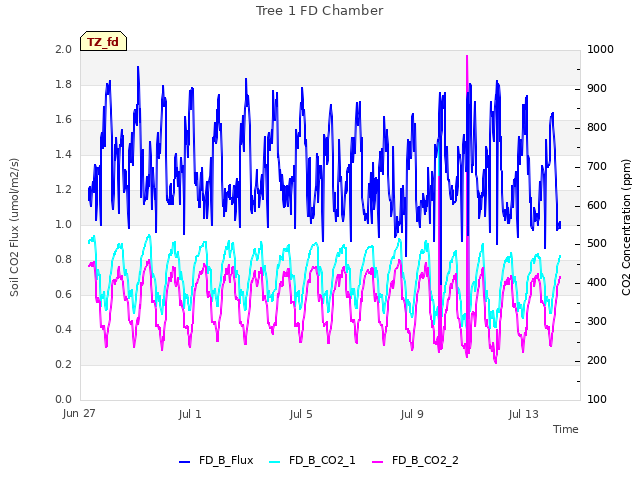Click the 0.0 left axis tick label
This screenshot has height=480, width=640.
pos(64,399)
